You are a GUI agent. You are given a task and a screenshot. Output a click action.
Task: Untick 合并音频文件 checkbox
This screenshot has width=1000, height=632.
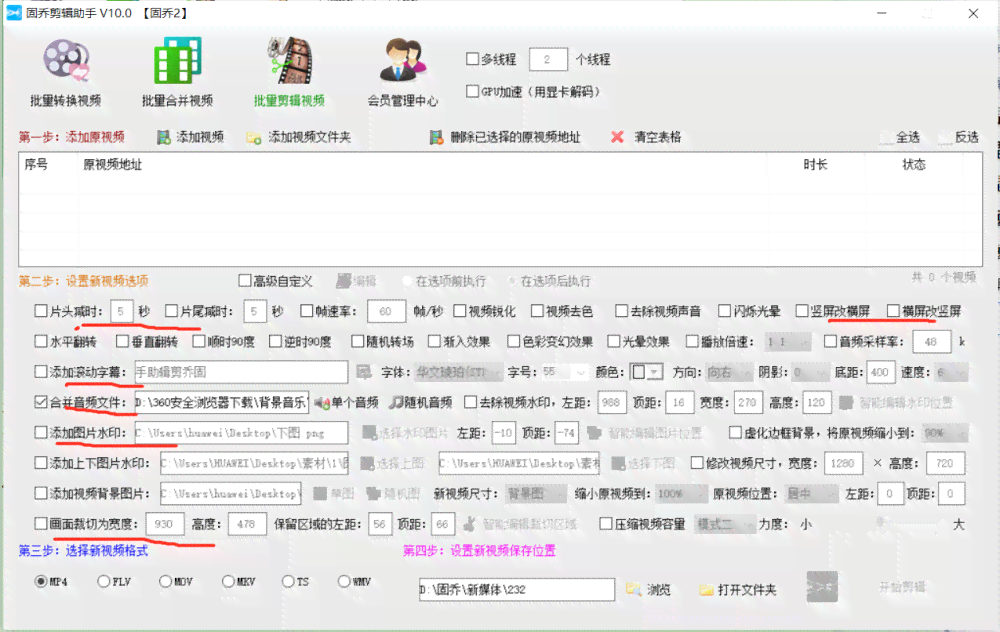pyautogui.click(x=41, y=402)
